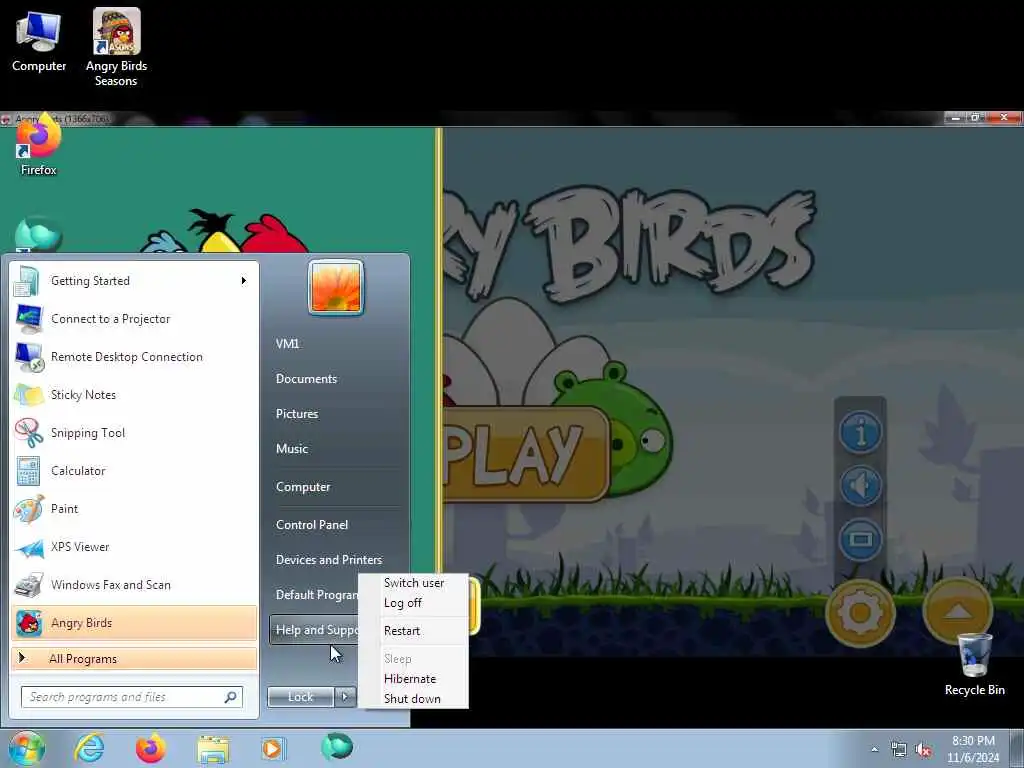
Task: Choose Shut down
Action: pos(412,699)
